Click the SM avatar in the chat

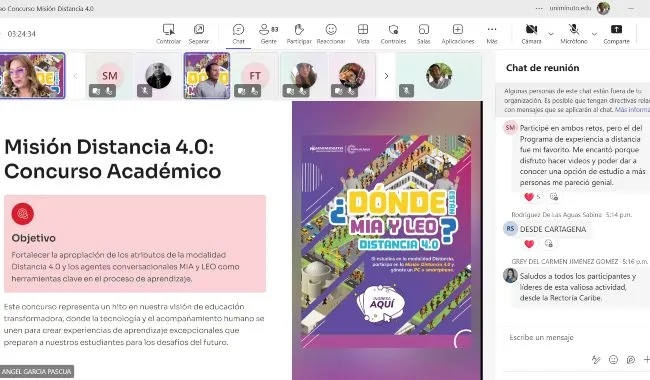click(510, 128)
